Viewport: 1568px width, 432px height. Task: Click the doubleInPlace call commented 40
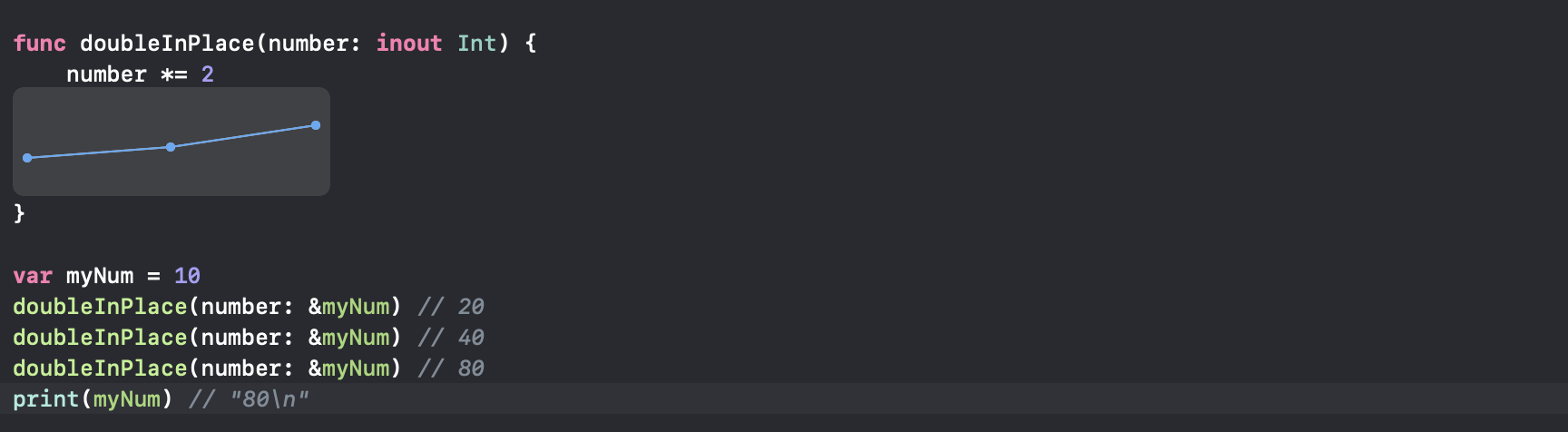coord(207,338)
